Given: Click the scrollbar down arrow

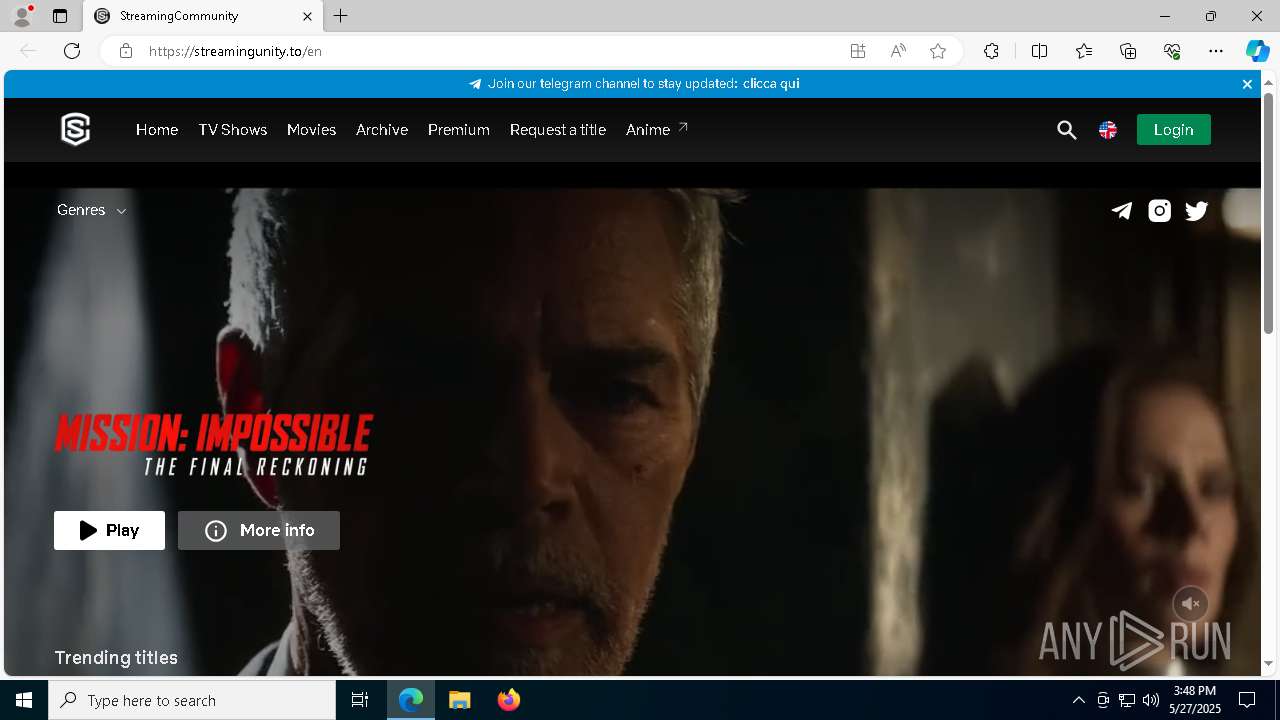Looking at the screenshot, I should 1268,663.
